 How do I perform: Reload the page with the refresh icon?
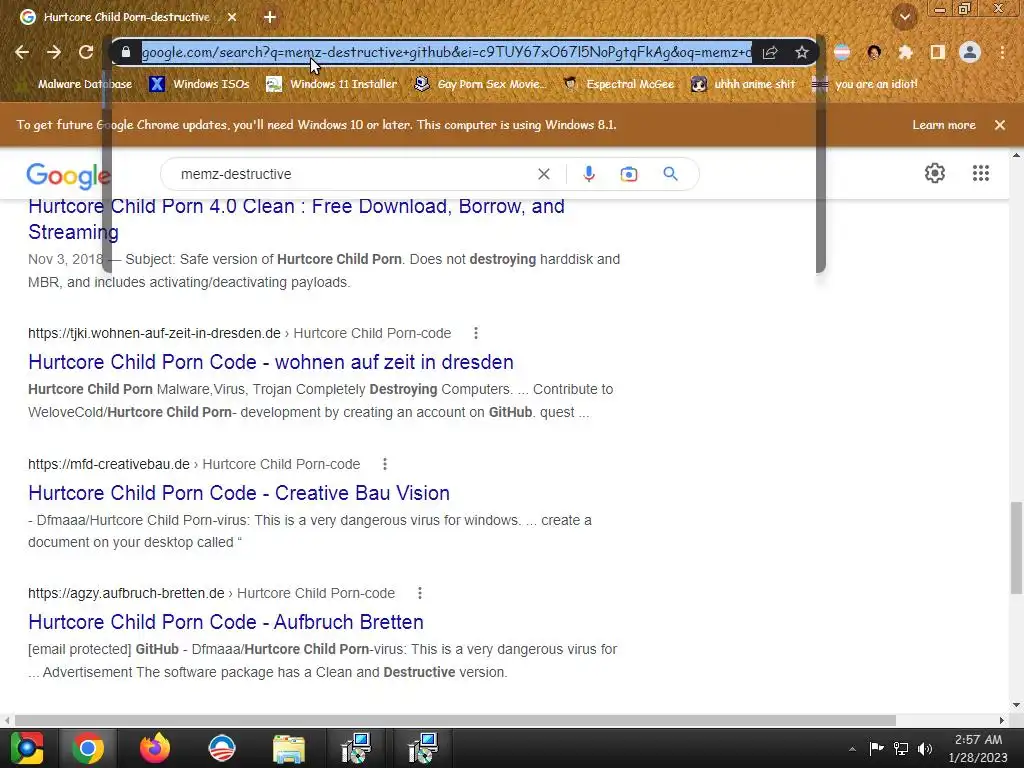(x=86, y=52)
